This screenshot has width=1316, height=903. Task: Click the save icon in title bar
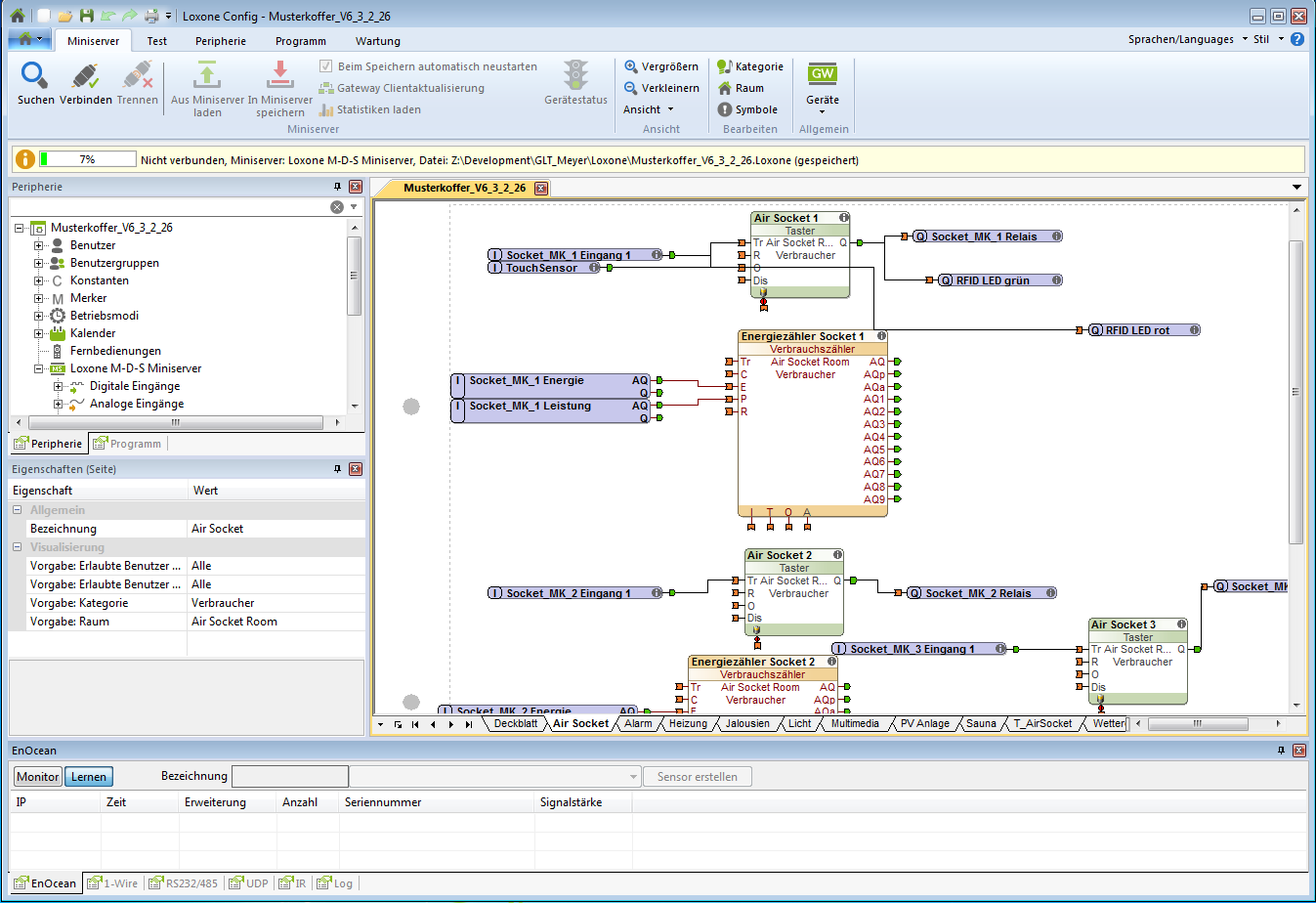click(87, 16)
